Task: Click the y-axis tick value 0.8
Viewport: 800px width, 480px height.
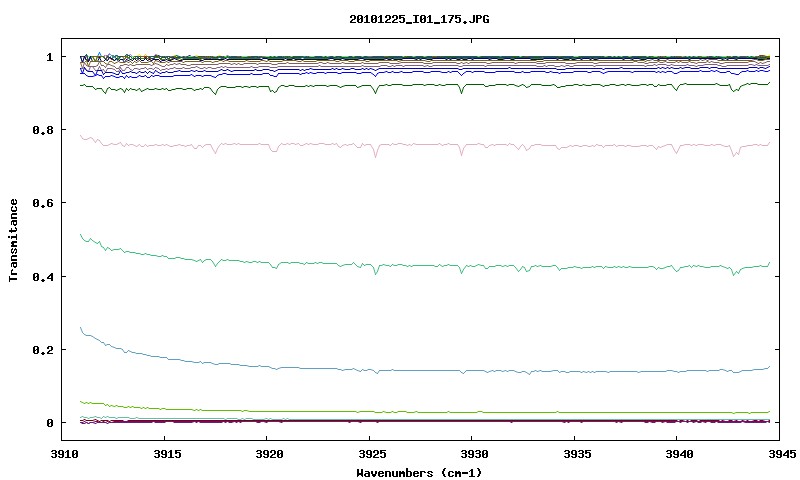Action: [x=43, y=130]
